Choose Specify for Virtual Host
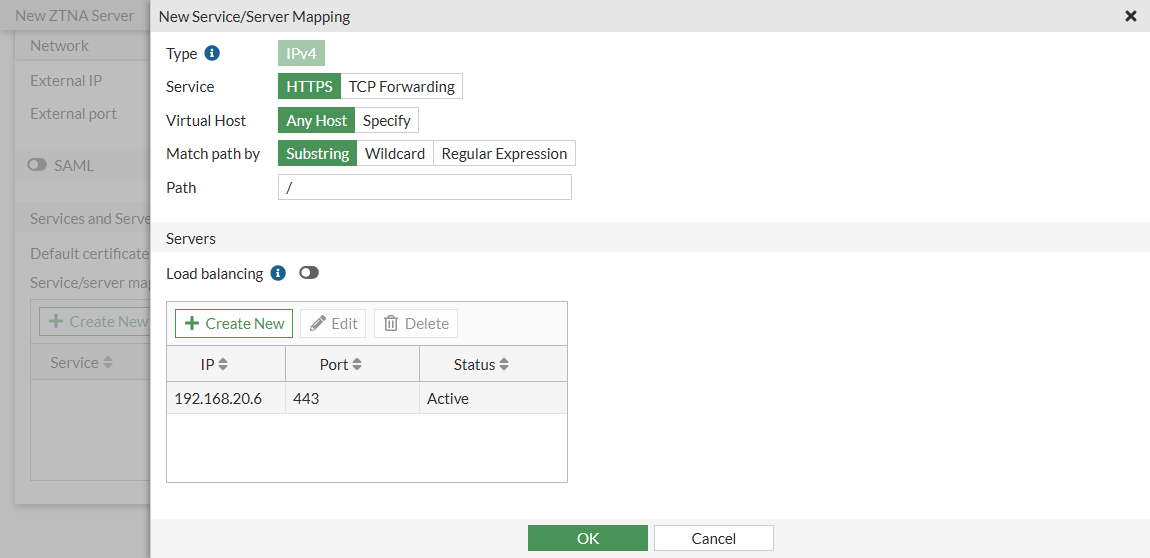This screenshot has width=1150, height=558. pos(386,121)
